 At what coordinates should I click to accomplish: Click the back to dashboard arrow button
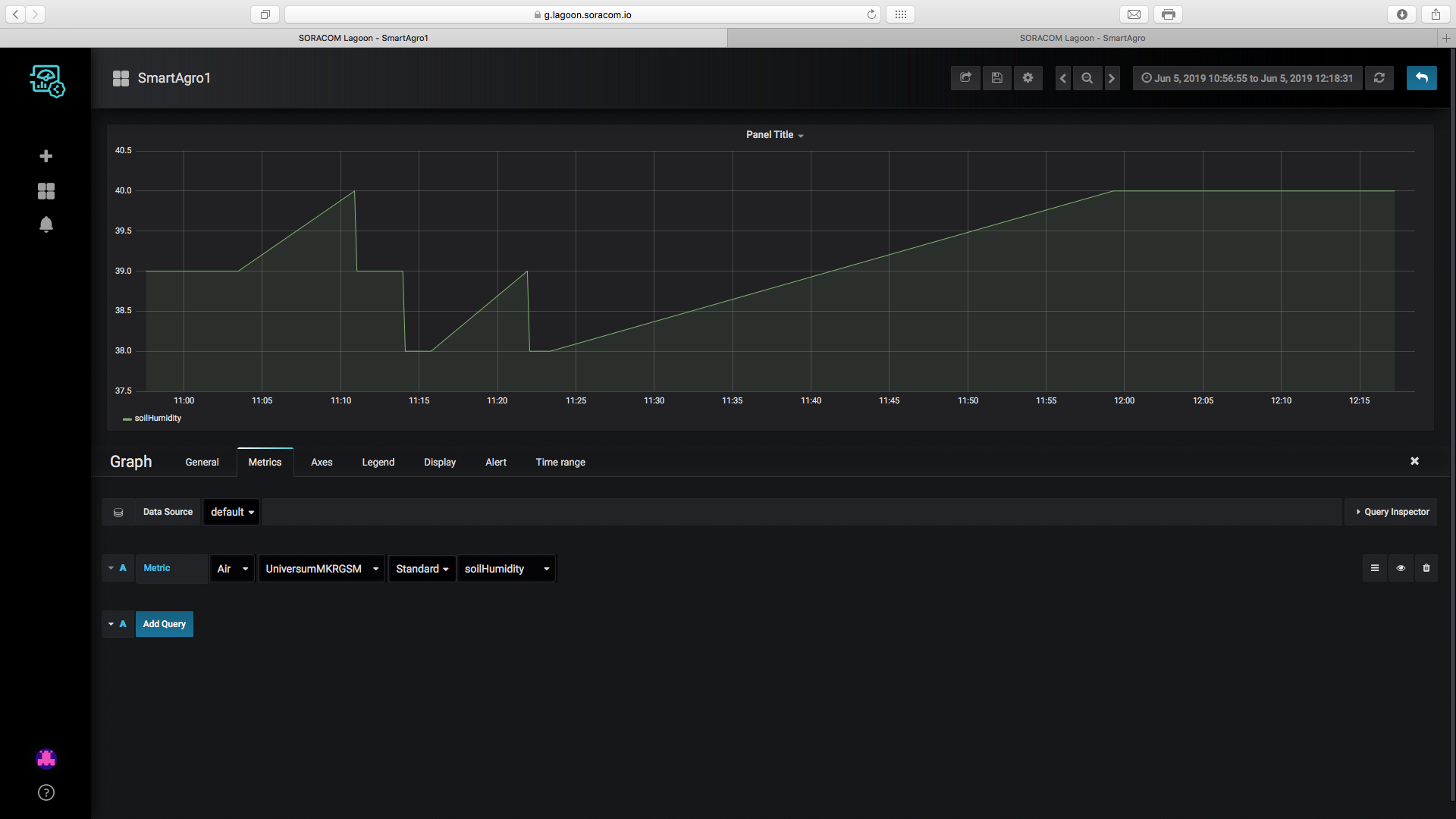click(x=1422, y=78)
